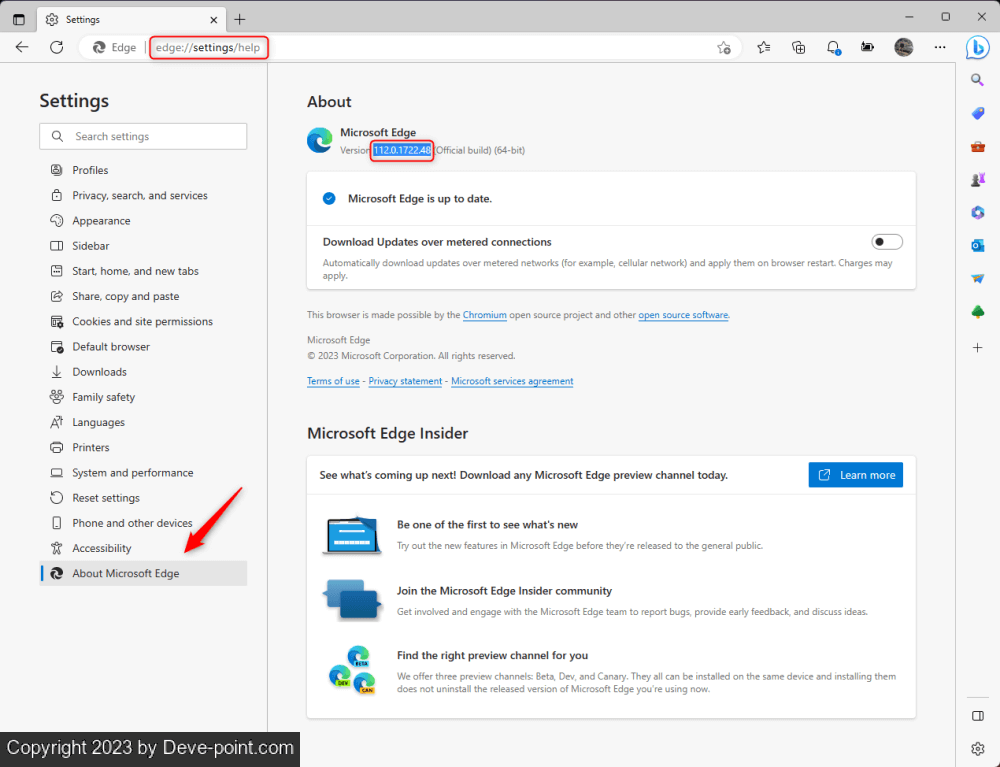Open a new tab with the plus button
The width and height of the screenshot is (1000, 767).
pyautogui.click(x=240, y=19)
